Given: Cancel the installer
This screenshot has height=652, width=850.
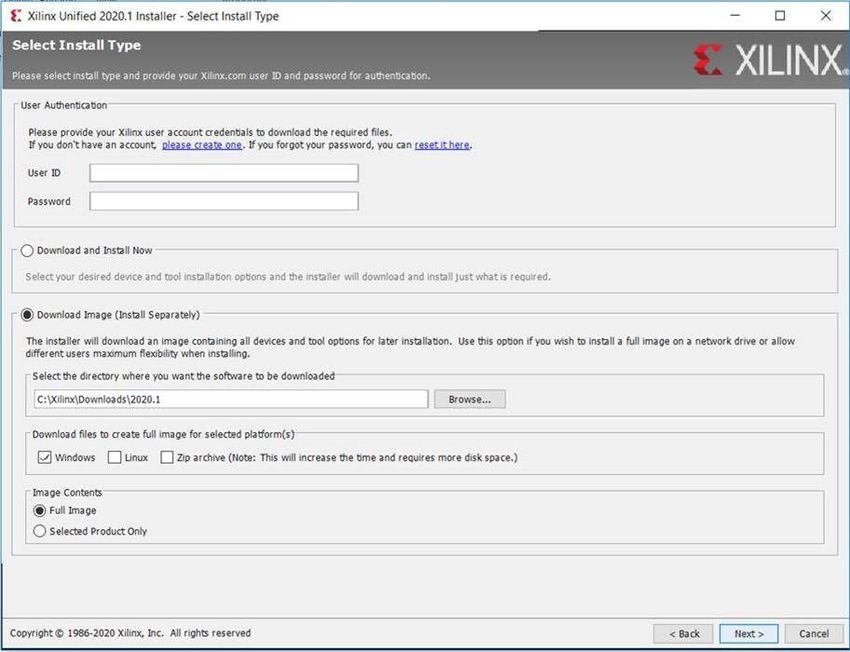Looking at the screenshot, I should click(814, 634).
